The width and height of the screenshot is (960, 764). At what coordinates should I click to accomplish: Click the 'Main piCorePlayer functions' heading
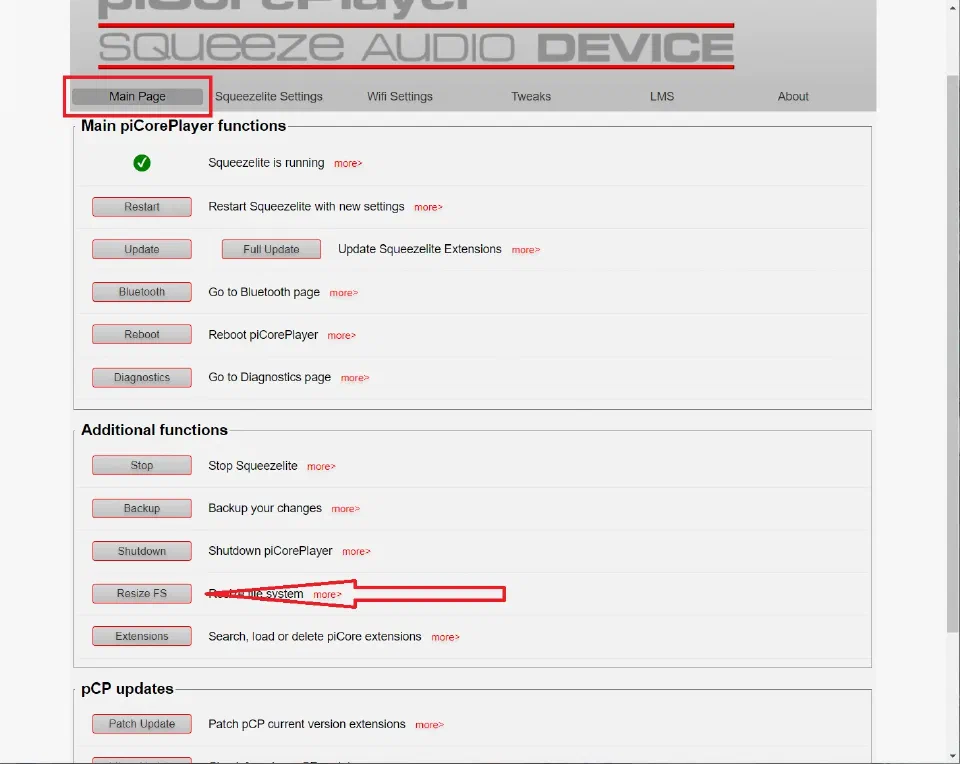[x=184, y=125]
